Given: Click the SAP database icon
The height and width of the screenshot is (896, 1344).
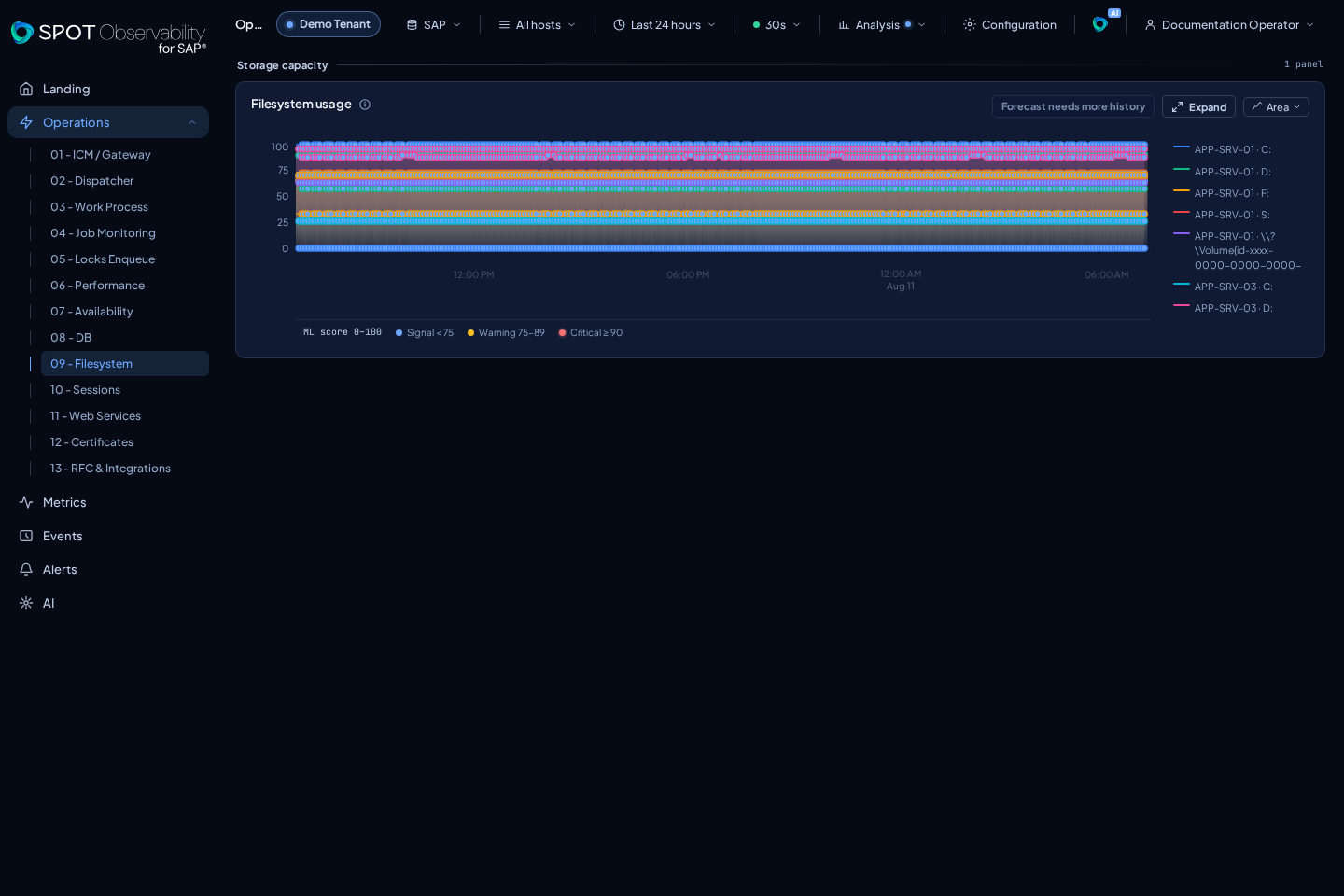Looking at the screenshot, I should 412,25.
